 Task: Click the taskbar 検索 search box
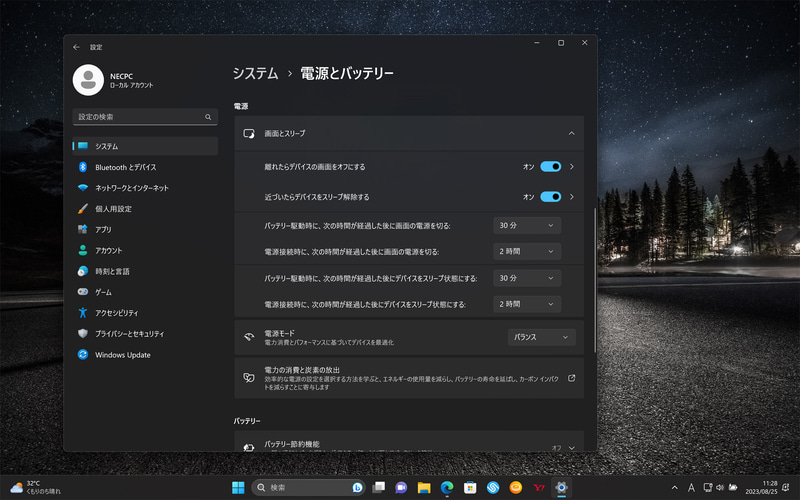308,488
